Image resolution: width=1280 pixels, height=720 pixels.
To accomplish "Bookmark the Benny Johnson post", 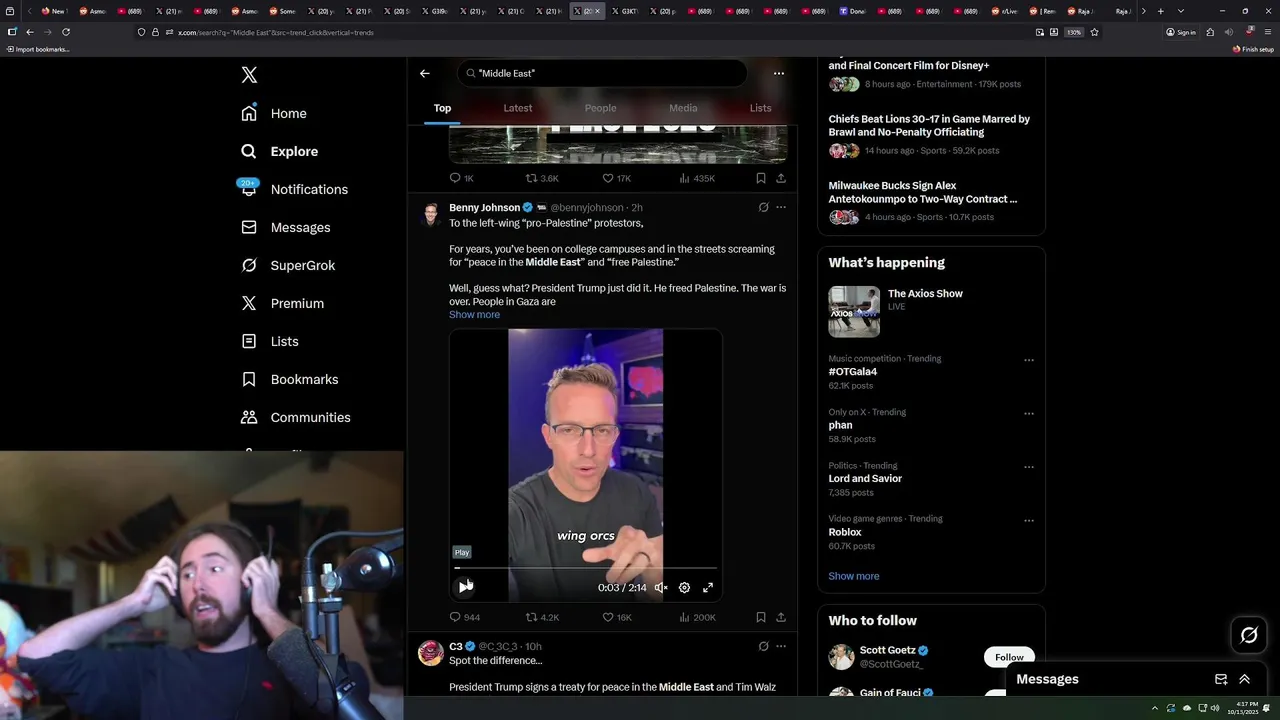I will coord(761,617).
